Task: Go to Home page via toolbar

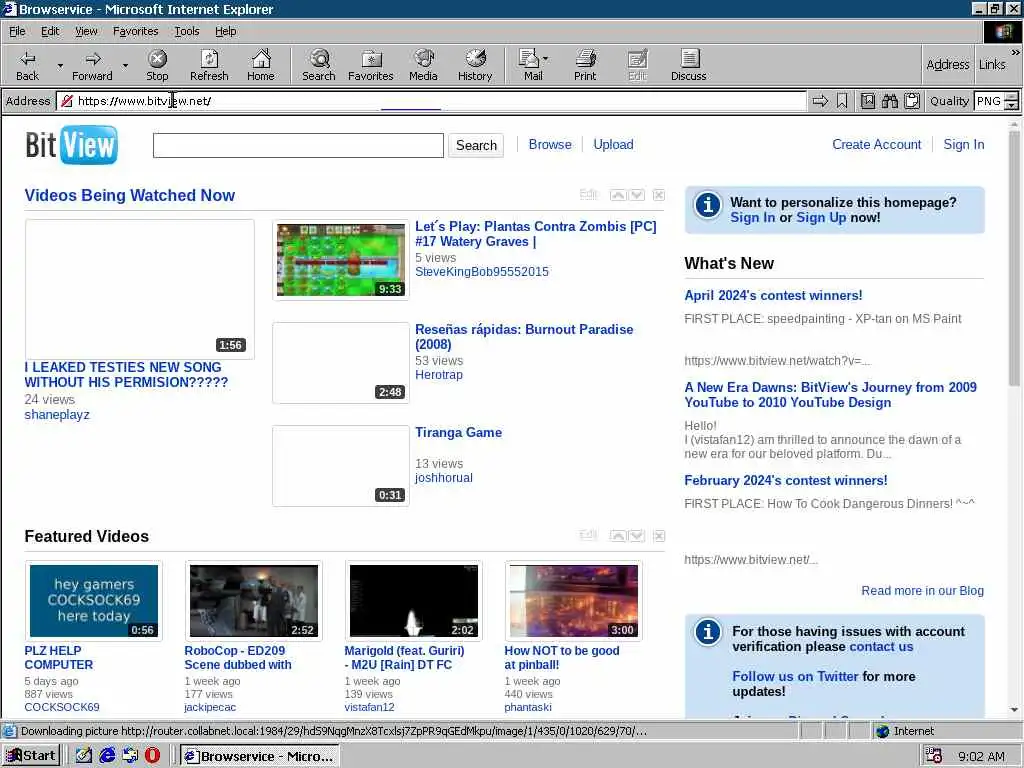Action: pos(261,65)
